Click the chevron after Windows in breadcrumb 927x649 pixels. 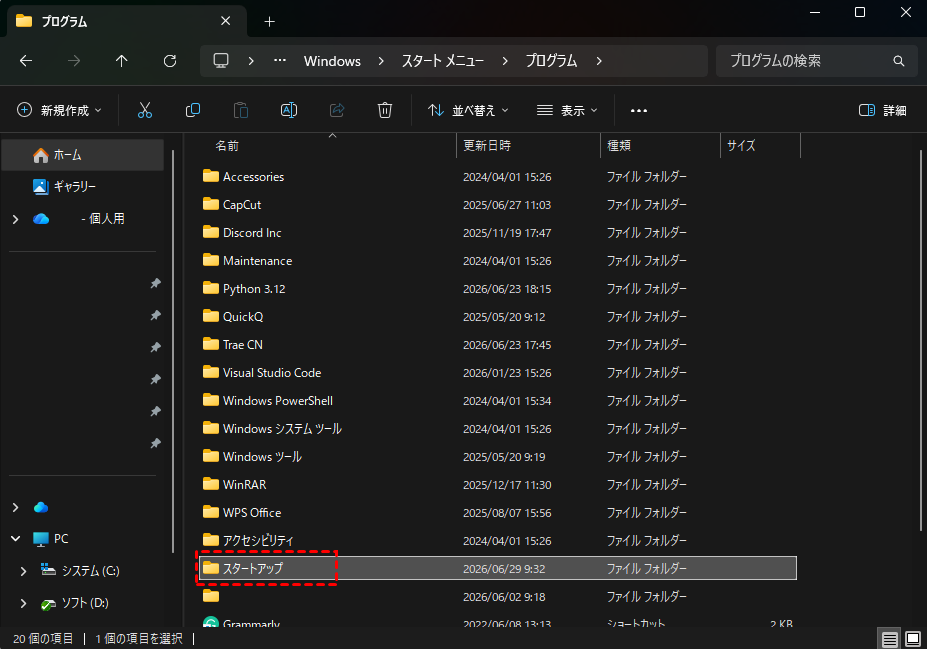[x=381, y=61]
